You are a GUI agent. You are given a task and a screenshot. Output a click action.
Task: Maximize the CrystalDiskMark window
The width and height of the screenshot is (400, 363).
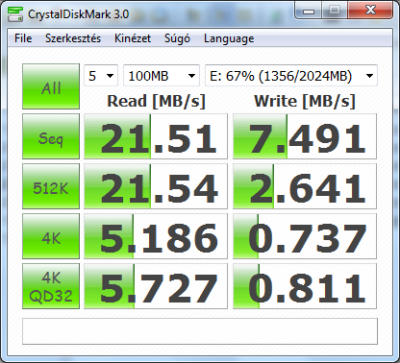335,11
